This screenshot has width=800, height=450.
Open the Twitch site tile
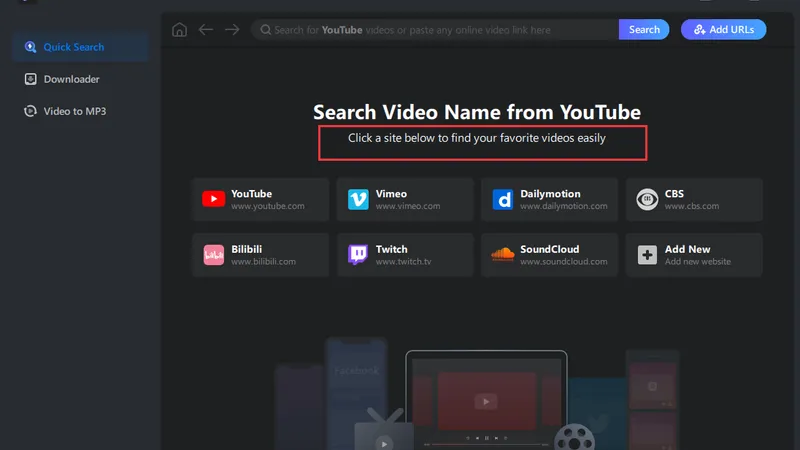pos(405,255)
